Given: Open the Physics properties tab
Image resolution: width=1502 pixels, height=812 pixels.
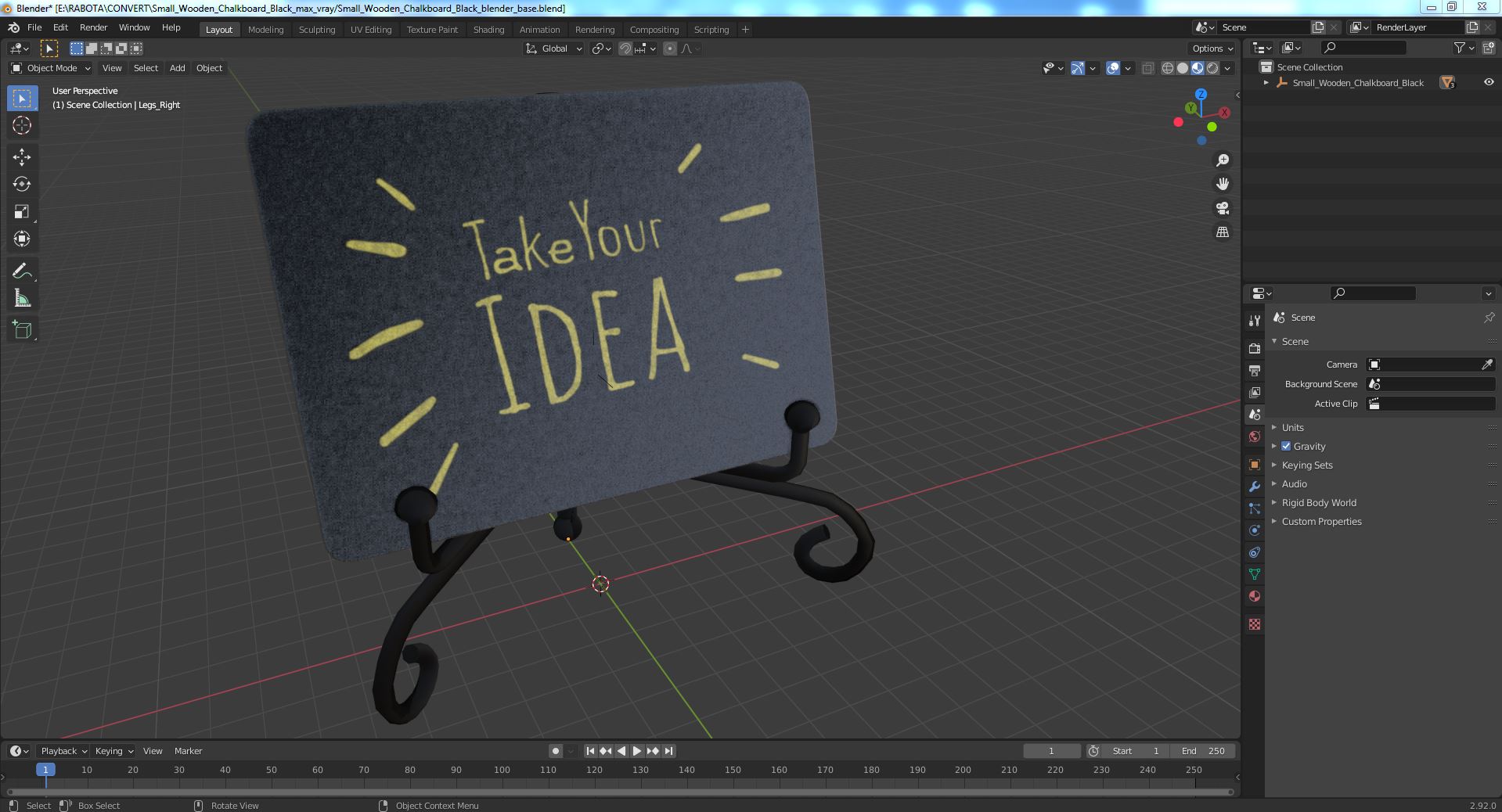Looking at the screenshot, I should [x=1255, y=530].
